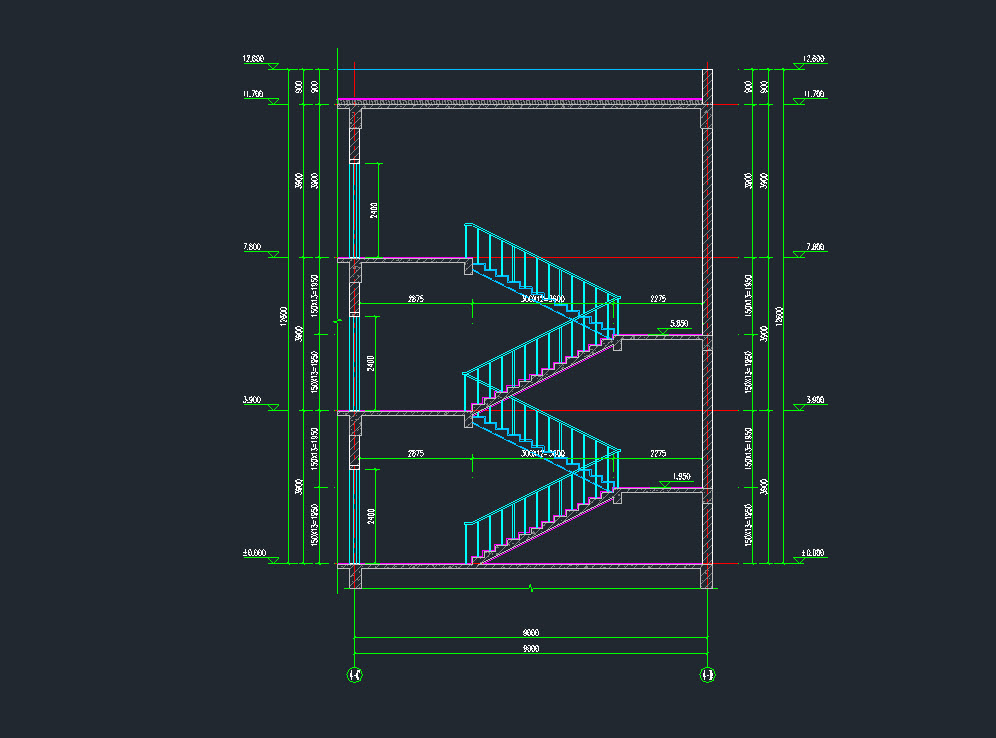Select the ±0.000 elevation marker on left

(254, 554)
